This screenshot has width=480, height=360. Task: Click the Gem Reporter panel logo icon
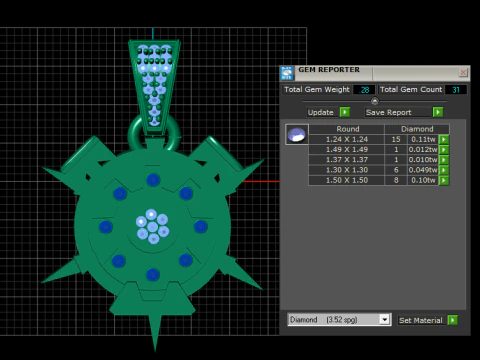(287, 73)
